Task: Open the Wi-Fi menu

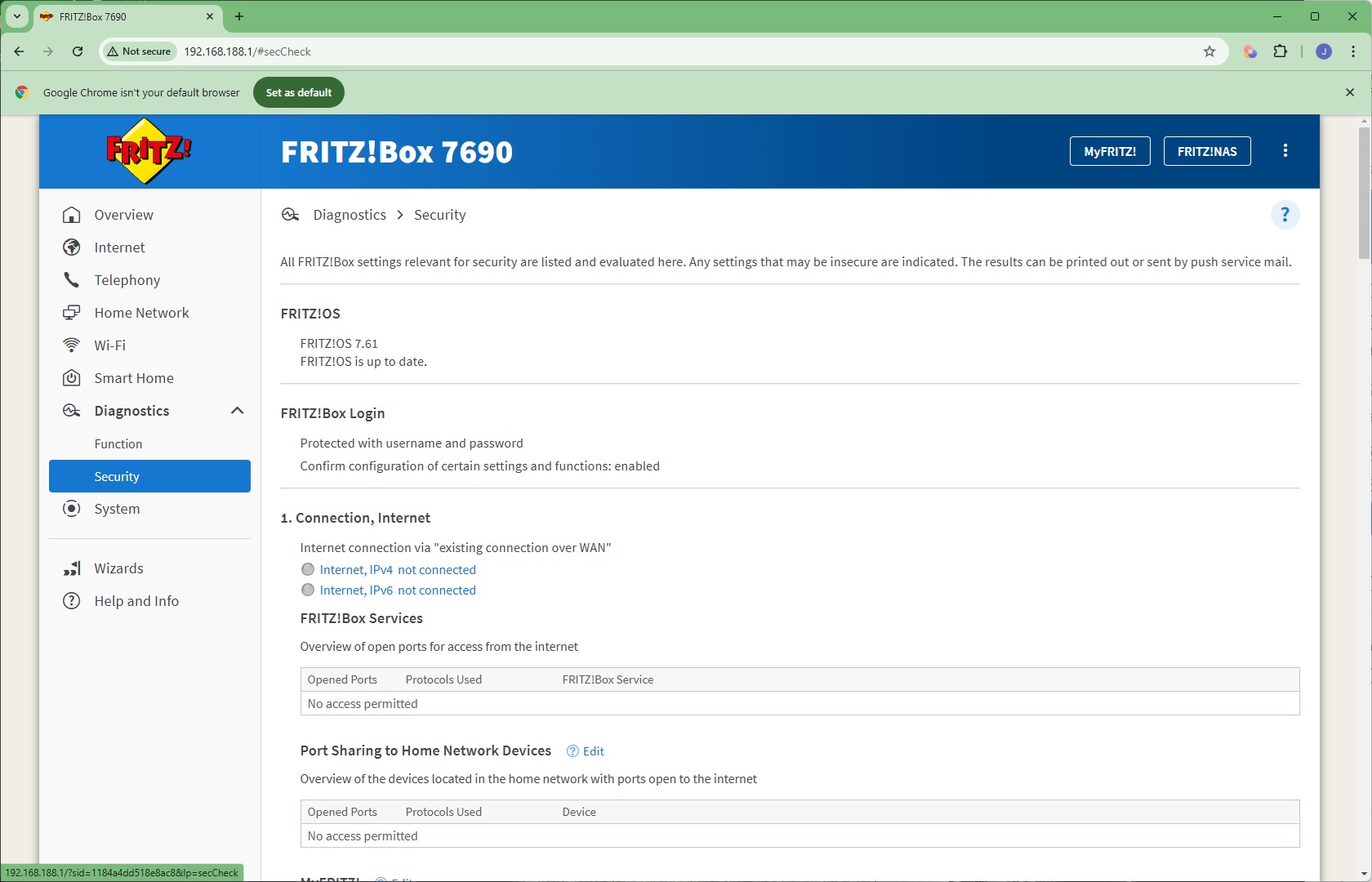Action: tap(109, 345)
